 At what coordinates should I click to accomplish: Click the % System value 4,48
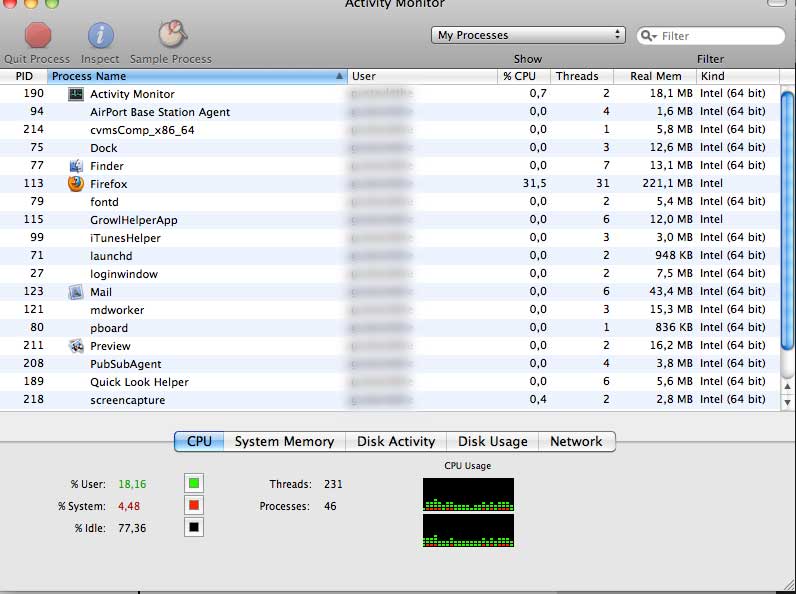(x=129, y=506)
